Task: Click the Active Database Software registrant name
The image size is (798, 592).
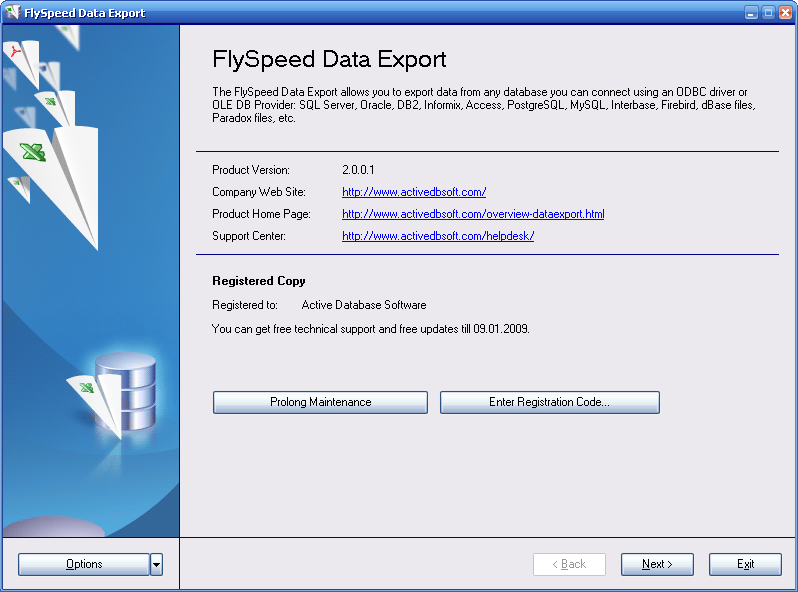Action: click(364, 305)
